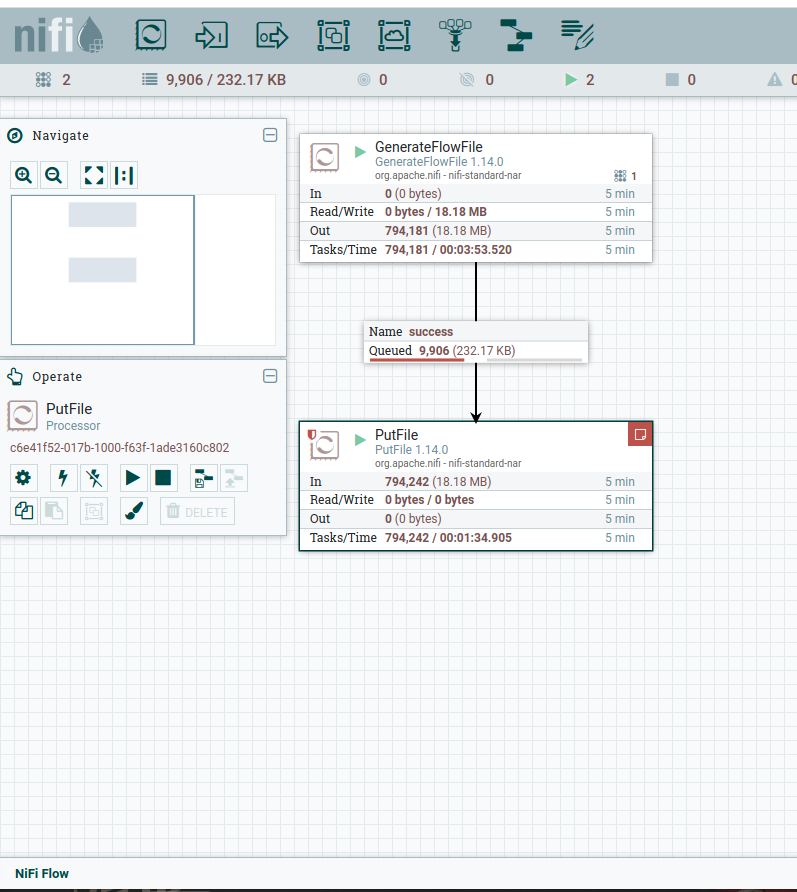
Task: Select the GenerateFlowFile processor title
Action: pyautogui.click(x=428, y=147)
